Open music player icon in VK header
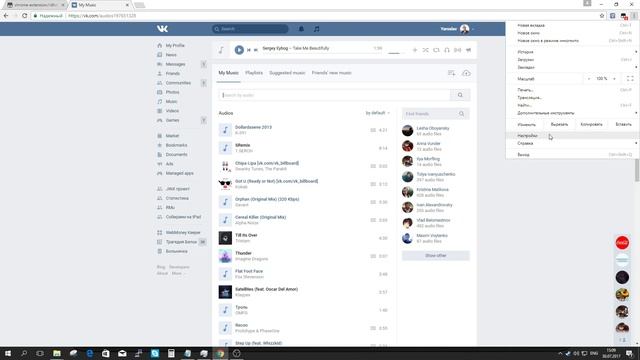 coord(317,29)
